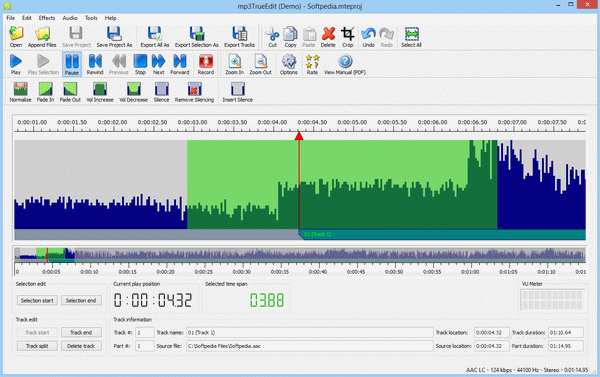Crop audio with the Crop icon

347,37
